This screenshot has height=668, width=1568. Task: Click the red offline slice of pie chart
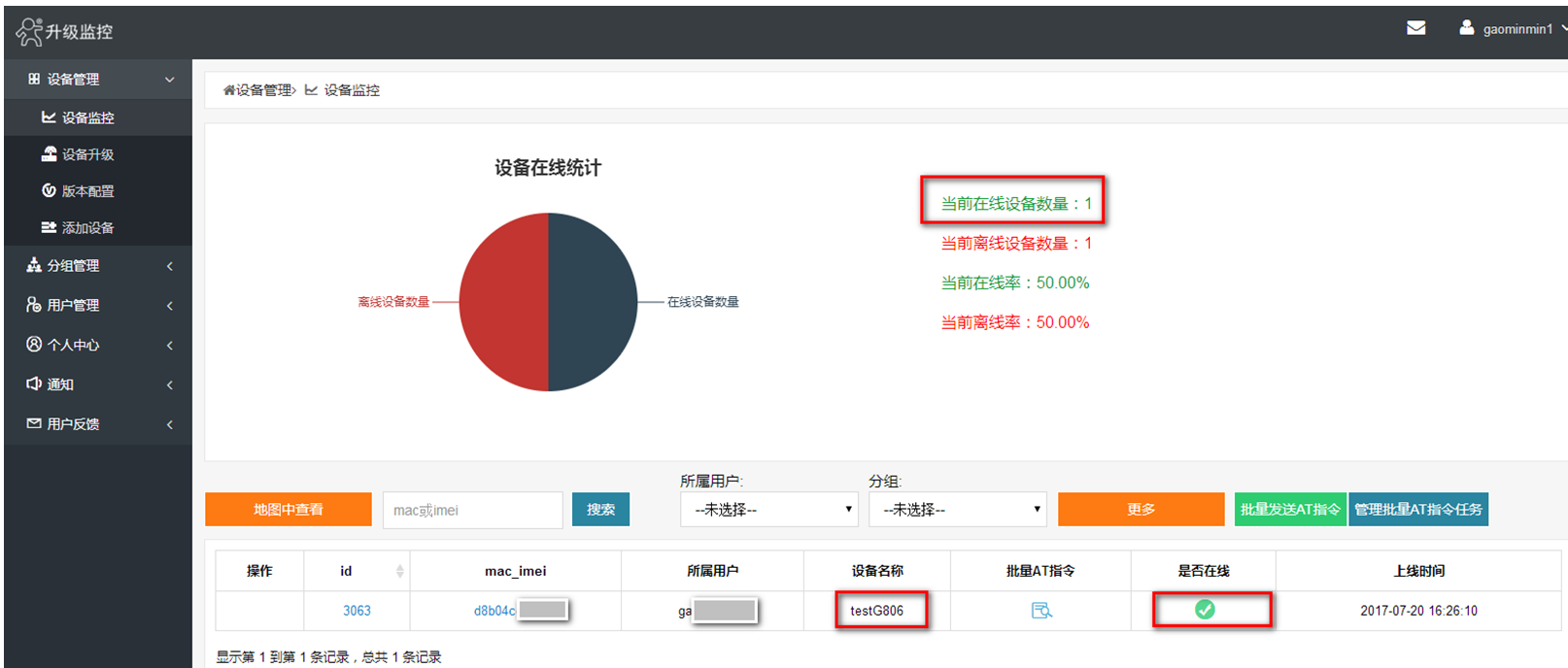(x=500, y=303)
